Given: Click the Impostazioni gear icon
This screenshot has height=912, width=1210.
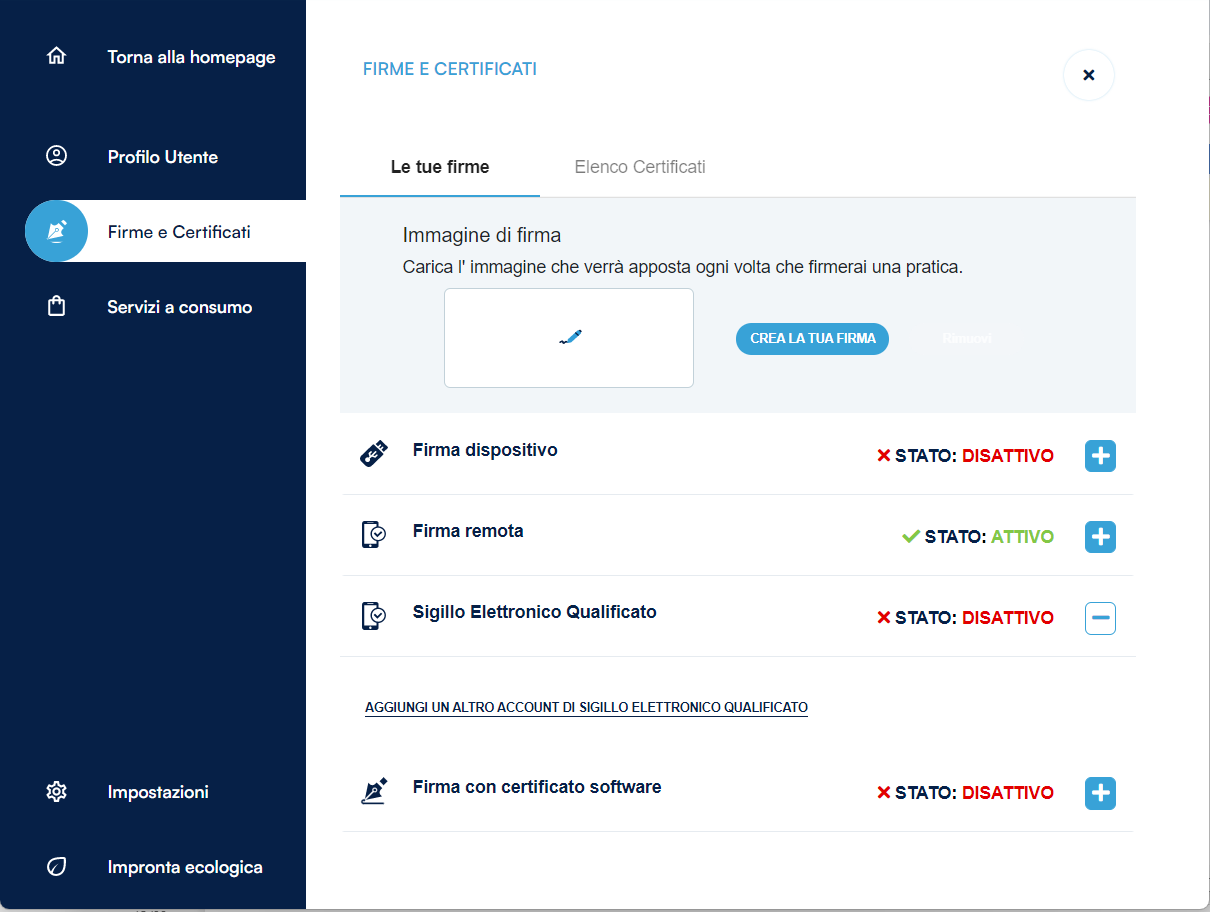Looking at the screenshot, I should pyautogui.click(x=56, y=792).
